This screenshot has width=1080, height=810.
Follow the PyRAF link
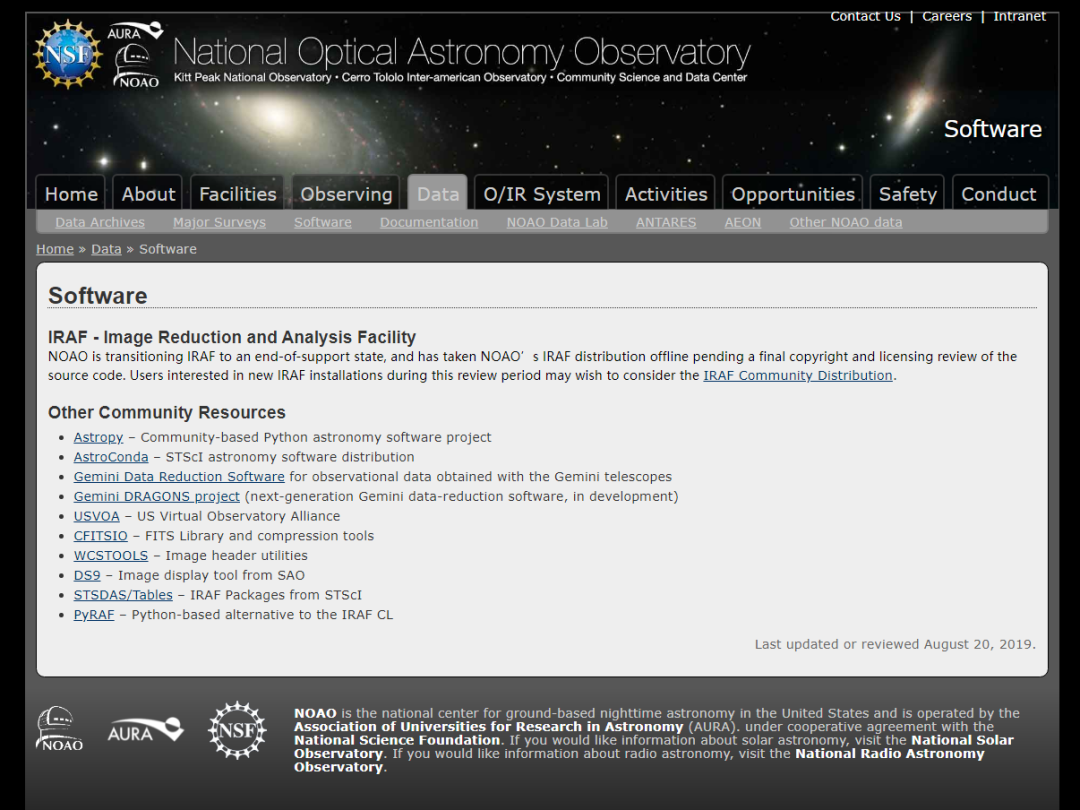(x=94, y=614)
